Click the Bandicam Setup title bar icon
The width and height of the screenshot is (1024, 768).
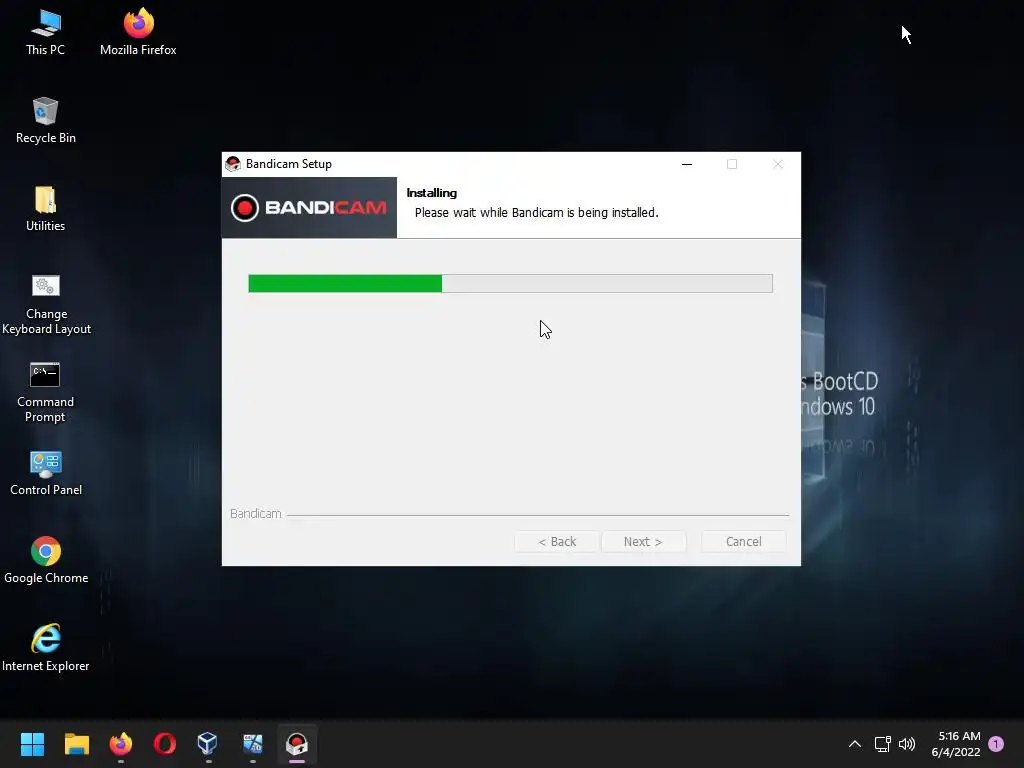click(x=232, y=164)
